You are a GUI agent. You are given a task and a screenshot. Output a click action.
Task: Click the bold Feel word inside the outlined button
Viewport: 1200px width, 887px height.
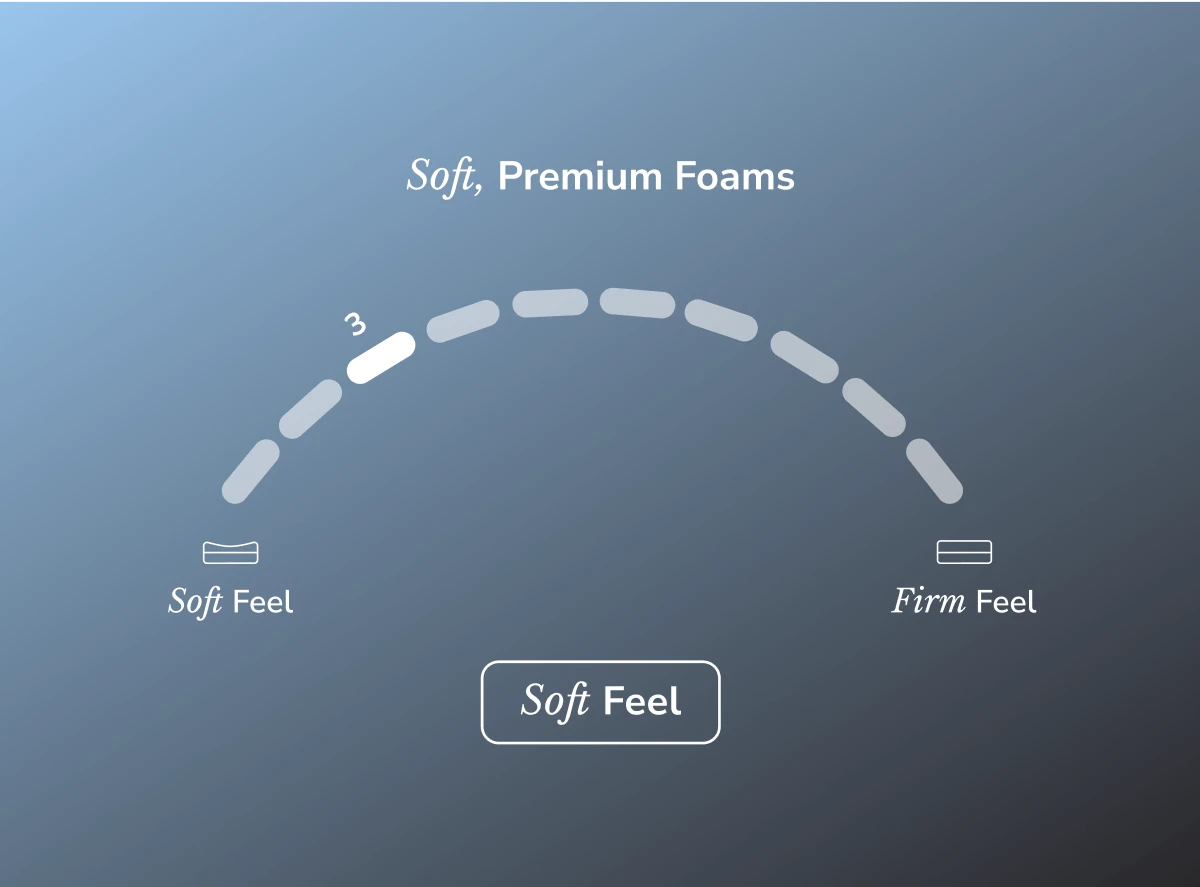click(642, 702)
